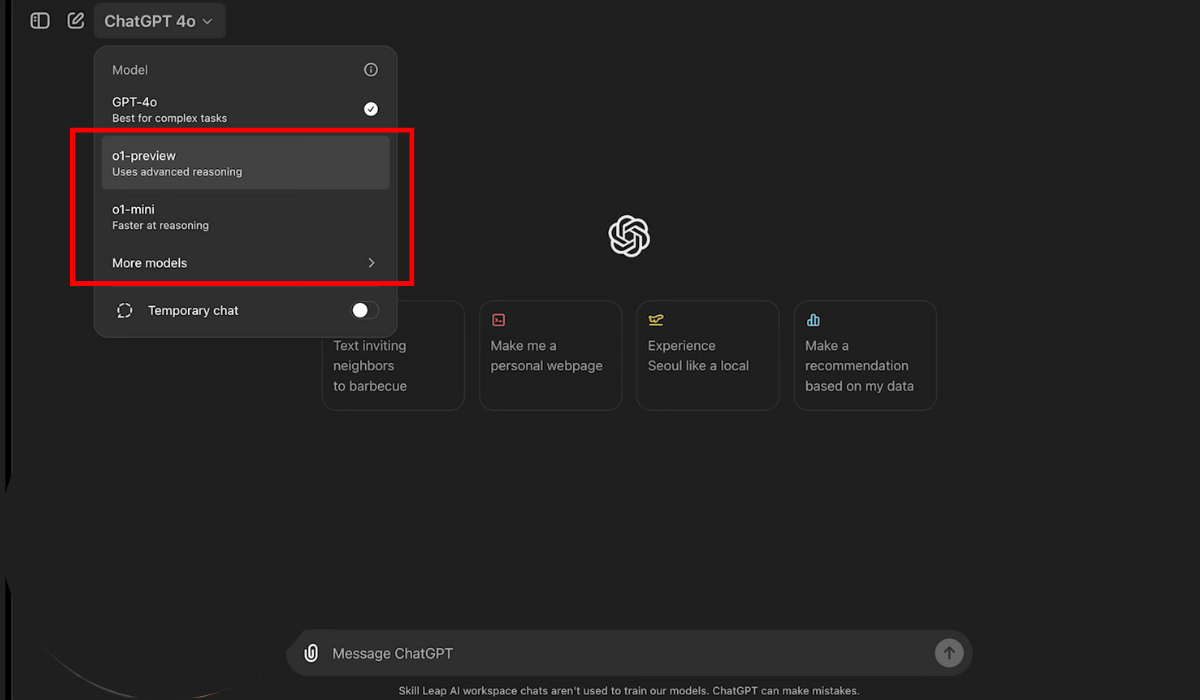This screenshot has height=700, width=1200.
Task: Click 'Best for complex tasks' description
Action: tap(169, 118)
